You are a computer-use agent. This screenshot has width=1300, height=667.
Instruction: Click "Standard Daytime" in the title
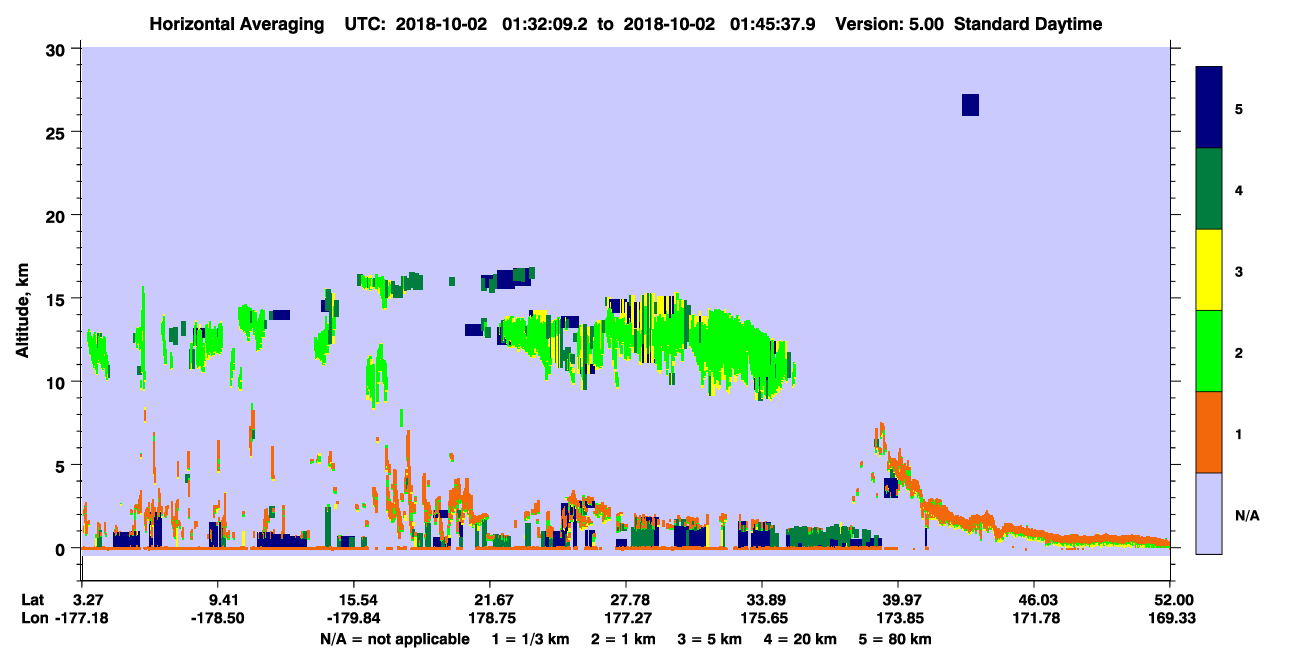tap(1028, 24)
